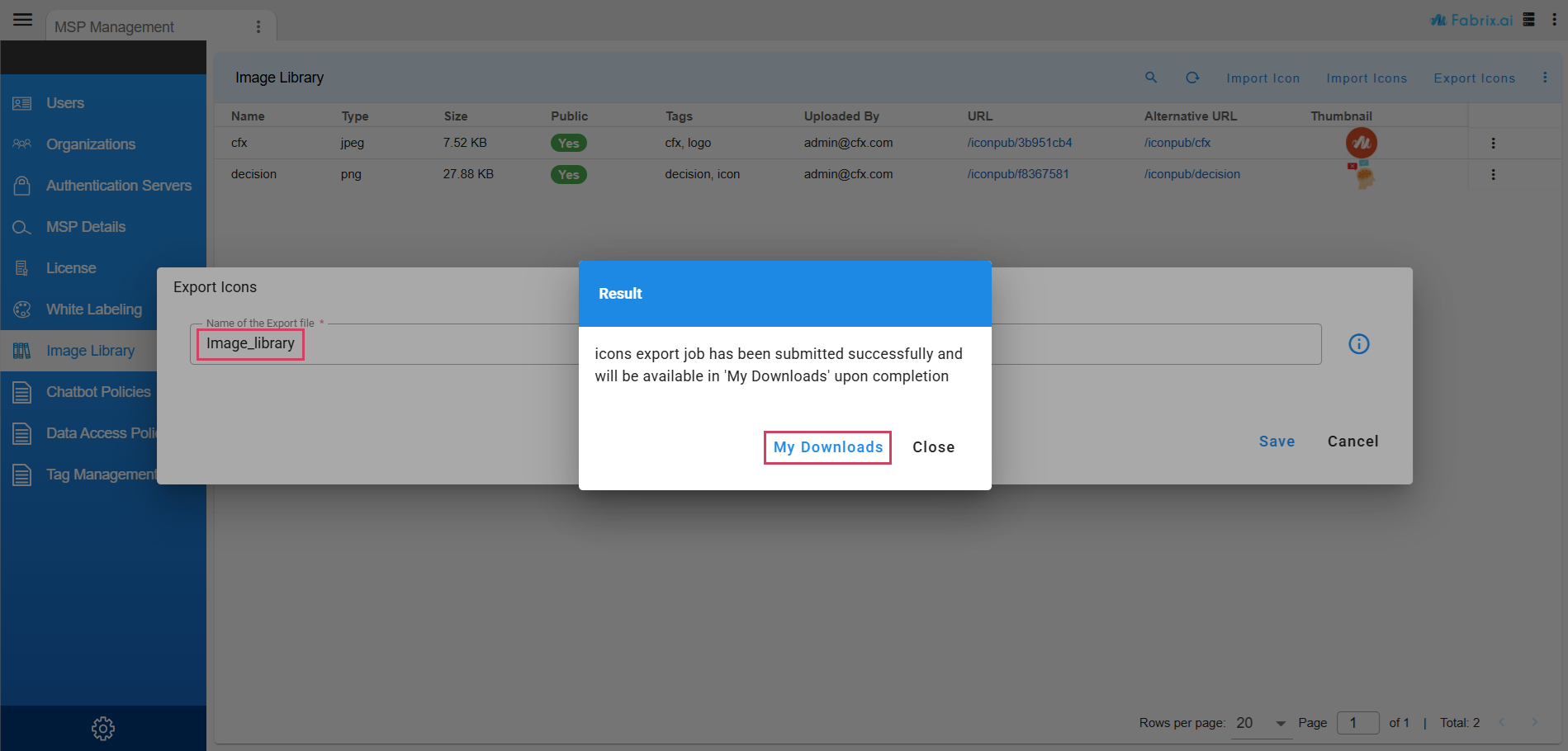
Task: Open row actions menu for cfx
Action: point(1493,143)
